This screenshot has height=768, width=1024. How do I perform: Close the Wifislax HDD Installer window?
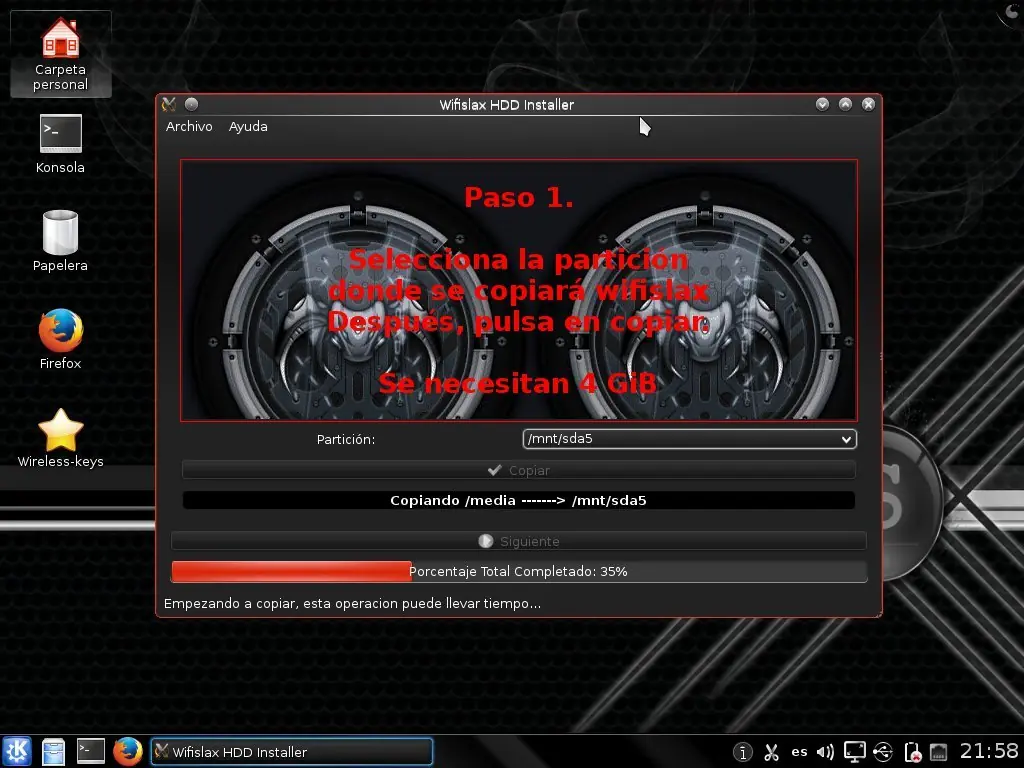[868, 104]
